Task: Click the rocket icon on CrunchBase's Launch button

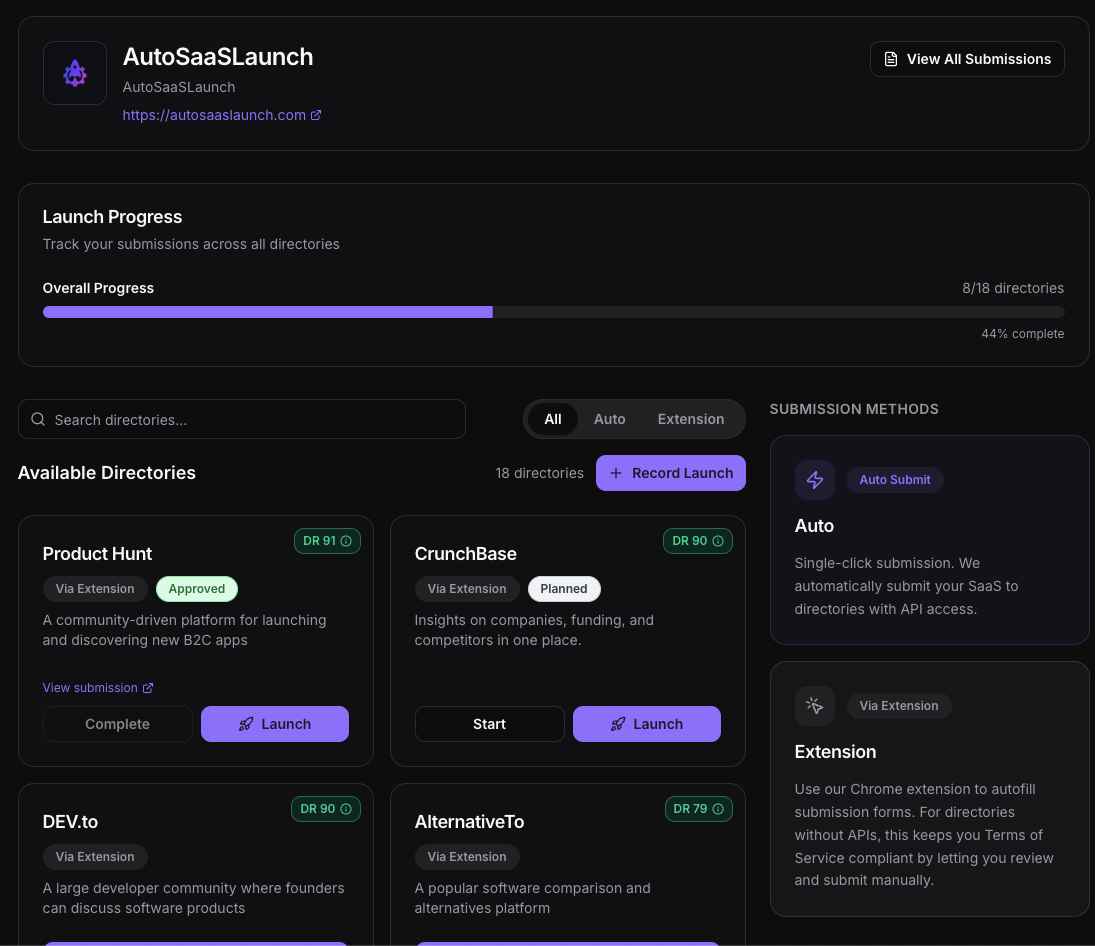Action: (x=618, y=723)
